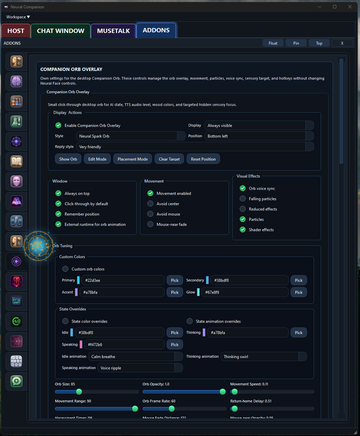360x436 pixels.
Task: Open the purple brain addon in sidebar
Action: point(16,81)
